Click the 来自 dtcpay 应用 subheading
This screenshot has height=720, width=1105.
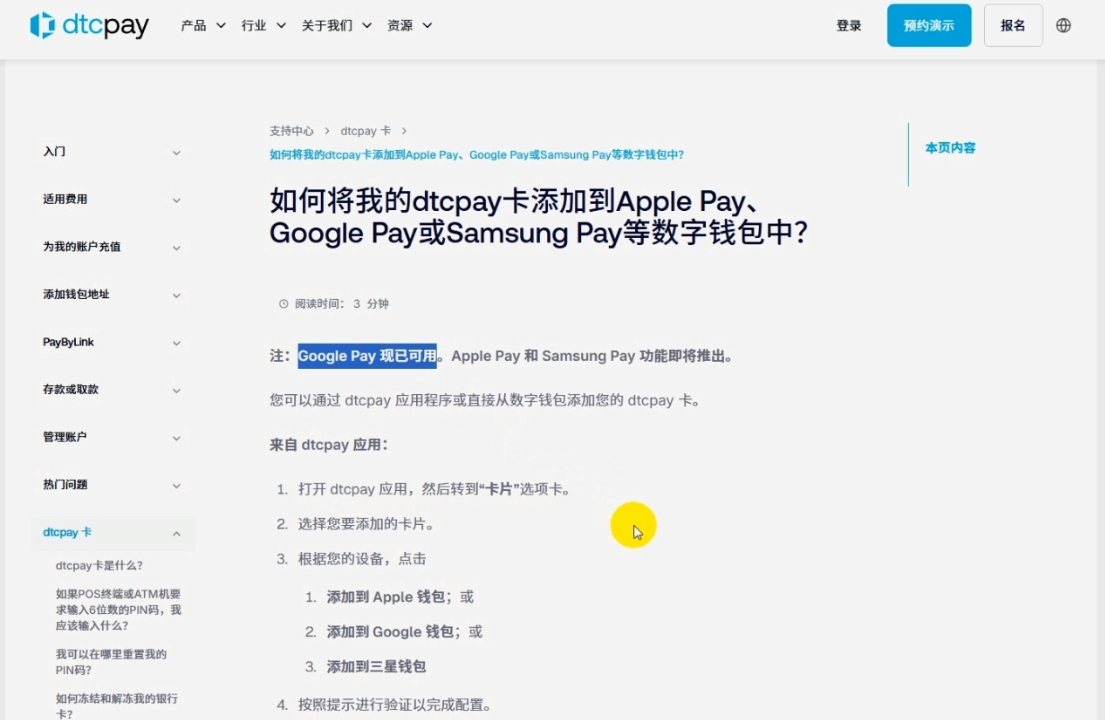click(328, 445)
